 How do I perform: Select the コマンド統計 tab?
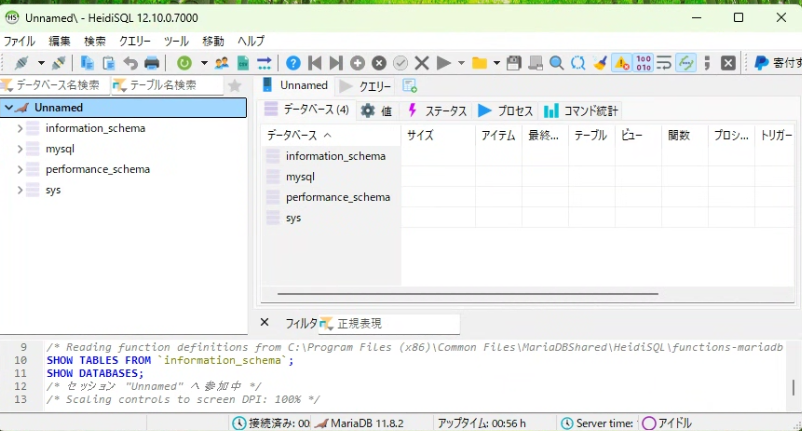[581, 110]
